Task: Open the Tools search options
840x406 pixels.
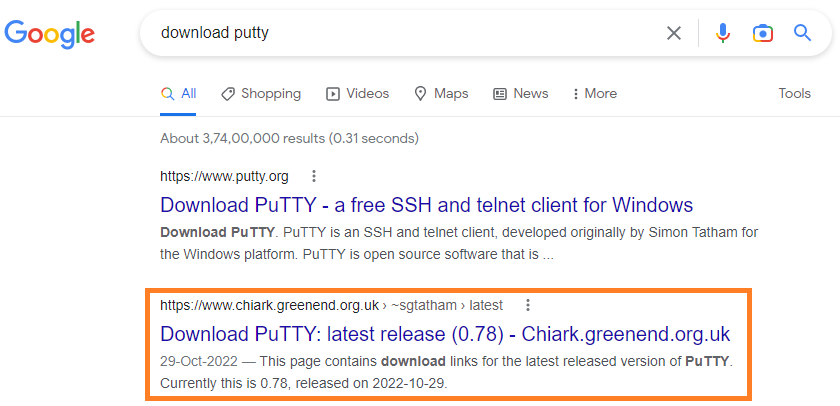Action: (x=794, y=94)
